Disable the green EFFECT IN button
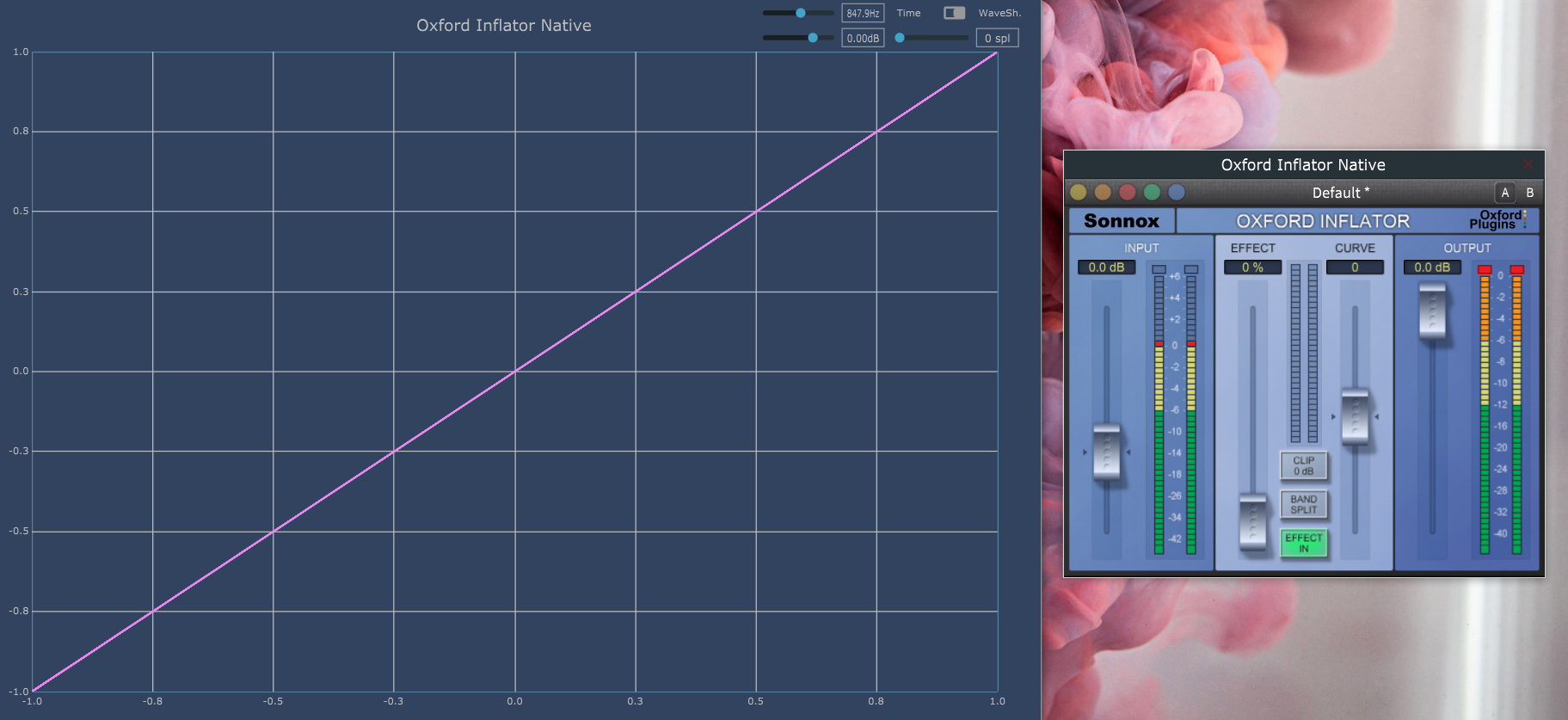1568x720 pixels. [x=1304, y=543]
